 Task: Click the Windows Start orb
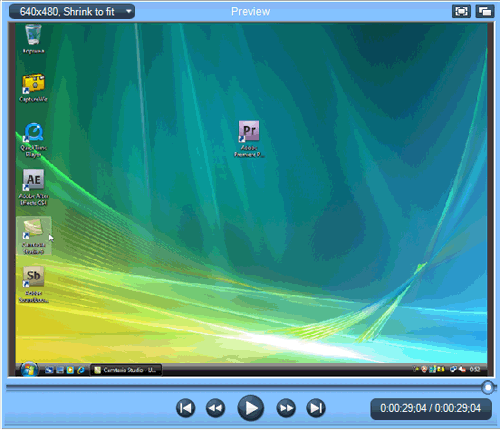pos(29,369)
